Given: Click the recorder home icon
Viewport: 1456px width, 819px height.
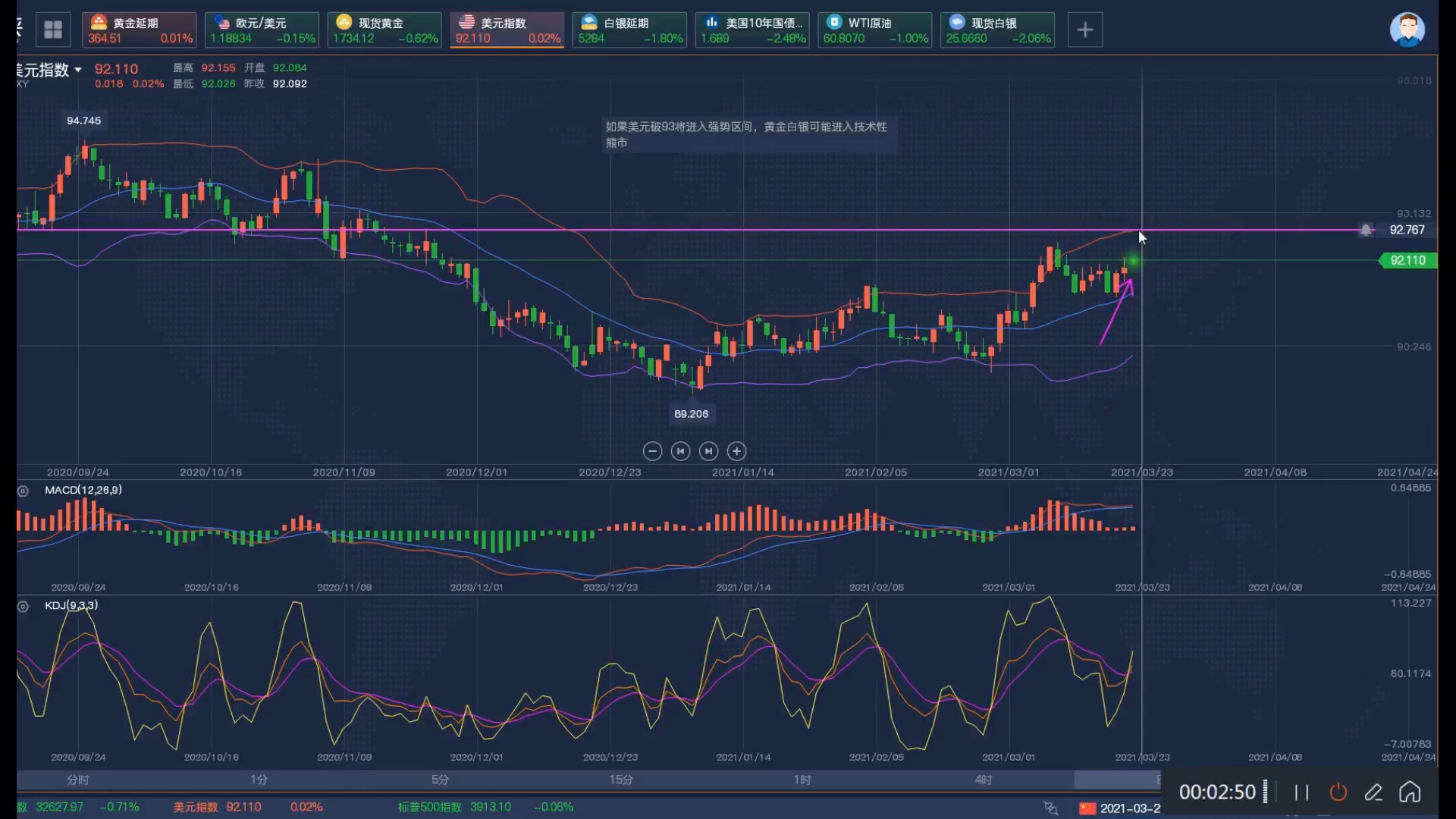Looking at the screenshot, I should (x=1410, y=792).
